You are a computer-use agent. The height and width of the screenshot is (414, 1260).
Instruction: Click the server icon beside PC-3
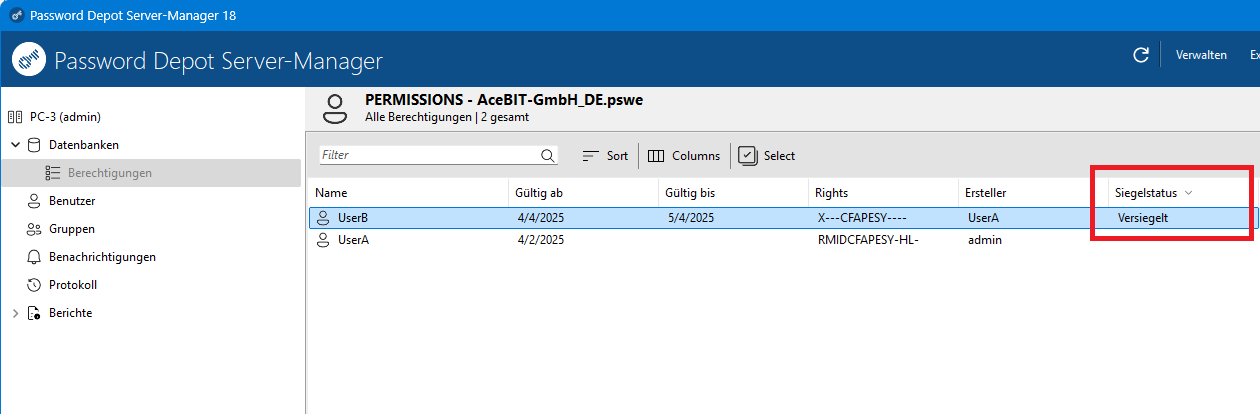click(x=15, y=117)
